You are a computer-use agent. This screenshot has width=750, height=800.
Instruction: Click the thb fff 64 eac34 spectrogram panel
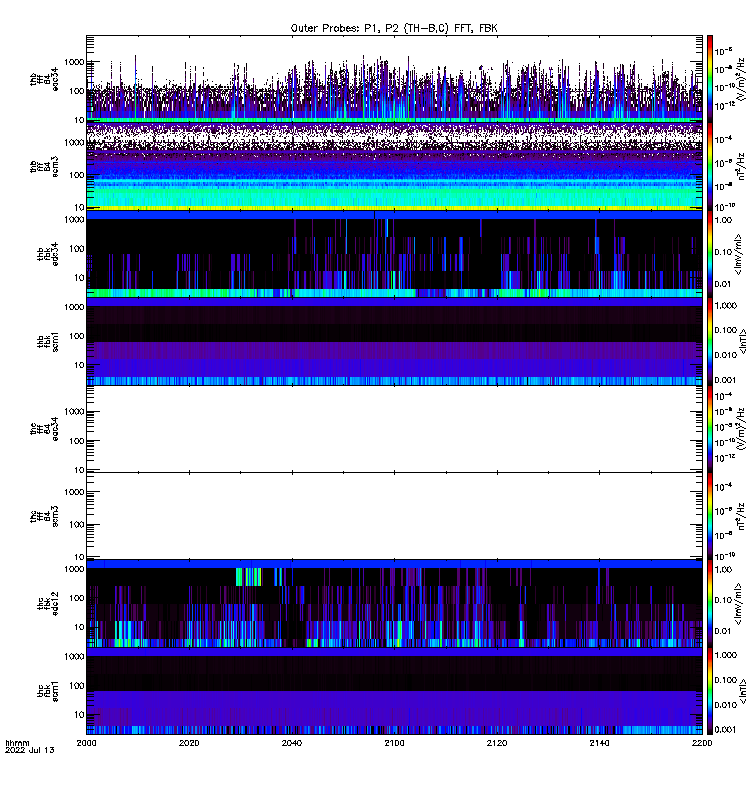pyautogui.click(x=394, y=79)
